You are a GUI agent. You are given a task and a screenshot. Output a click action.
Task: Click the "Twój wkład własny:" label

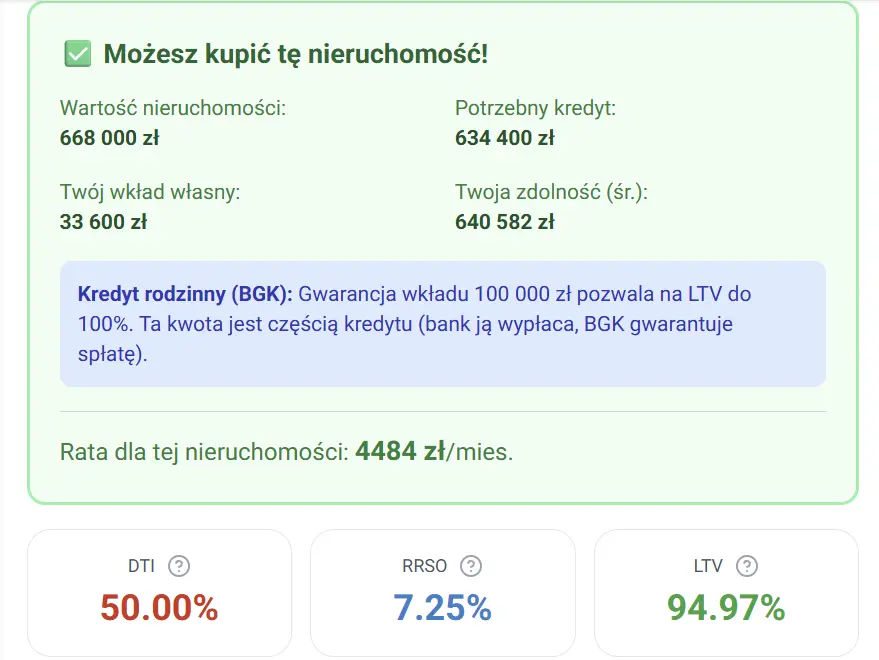click(150, 192)
